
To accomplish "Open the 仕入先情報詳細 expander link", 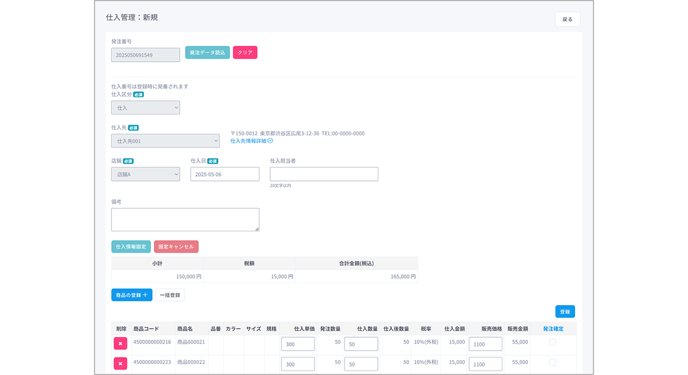I will (x=251, y=141).
